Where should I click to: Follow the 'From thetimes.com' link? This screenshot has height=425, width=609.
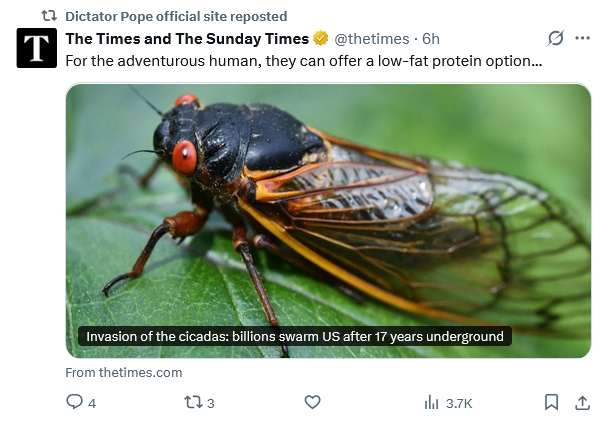[x=124, y=373]
